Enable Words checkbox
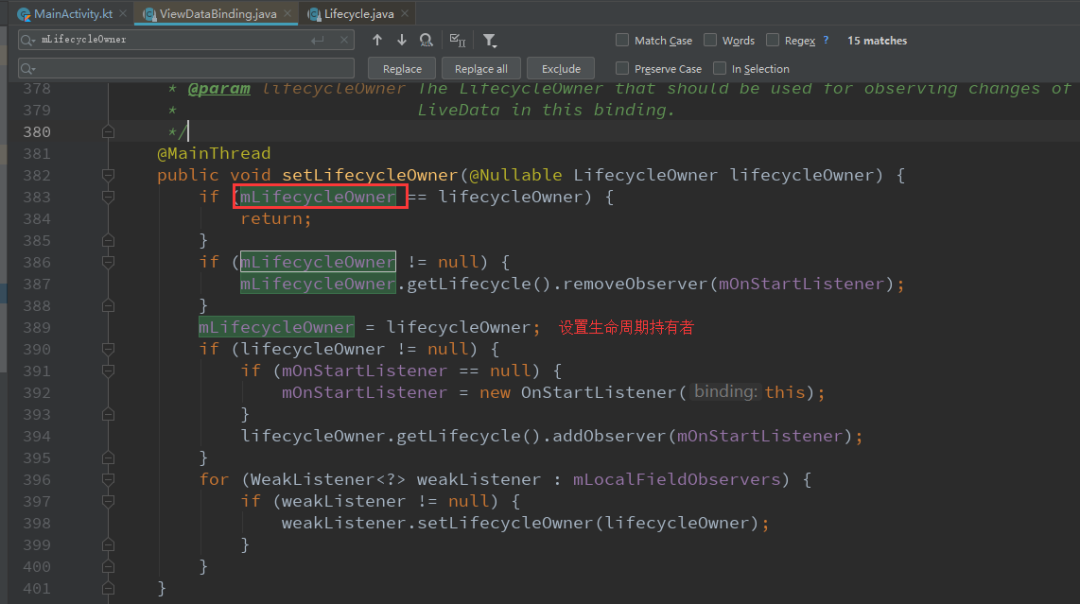 pyautogui.click(x=710, y=40)
